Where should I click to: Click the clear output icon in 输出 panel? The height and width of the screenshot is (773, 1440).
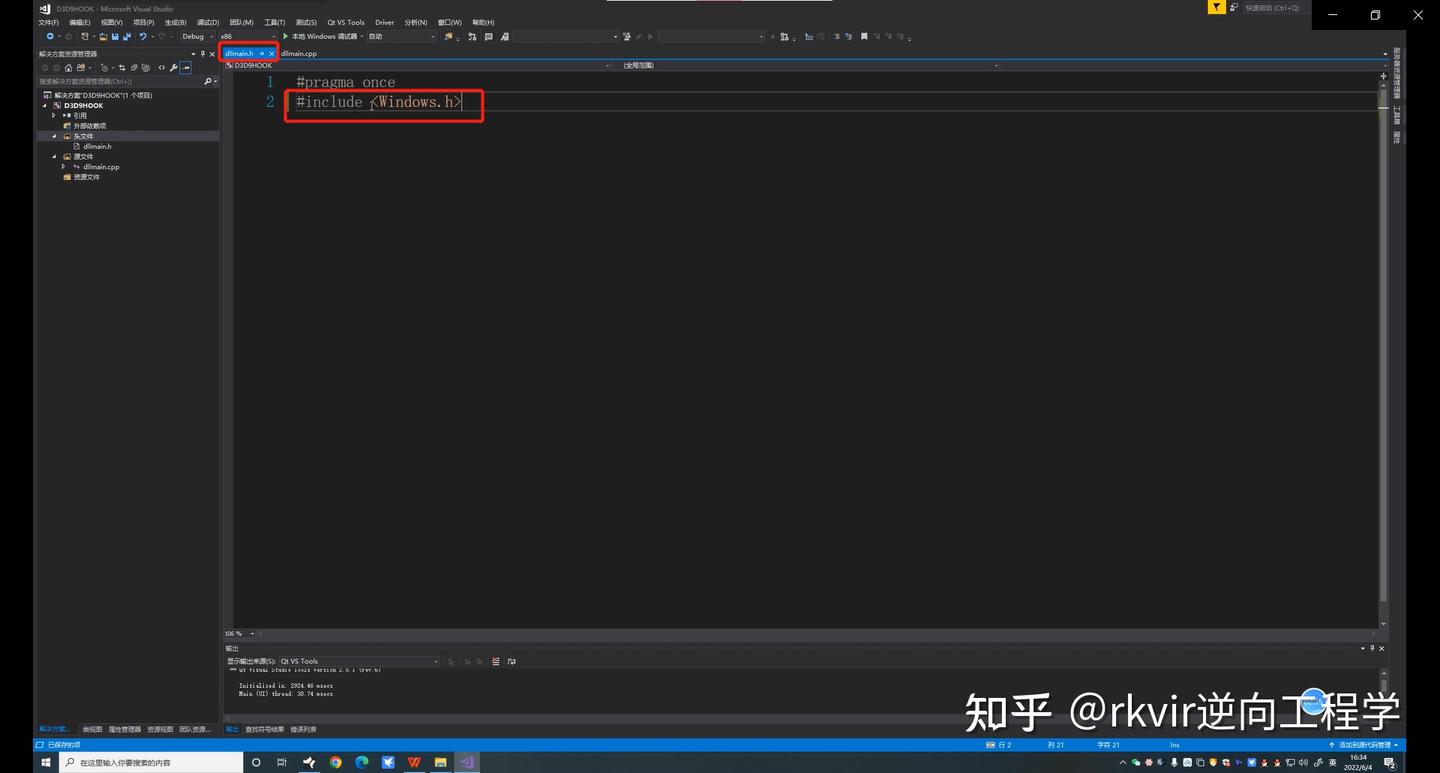(494, 661)
